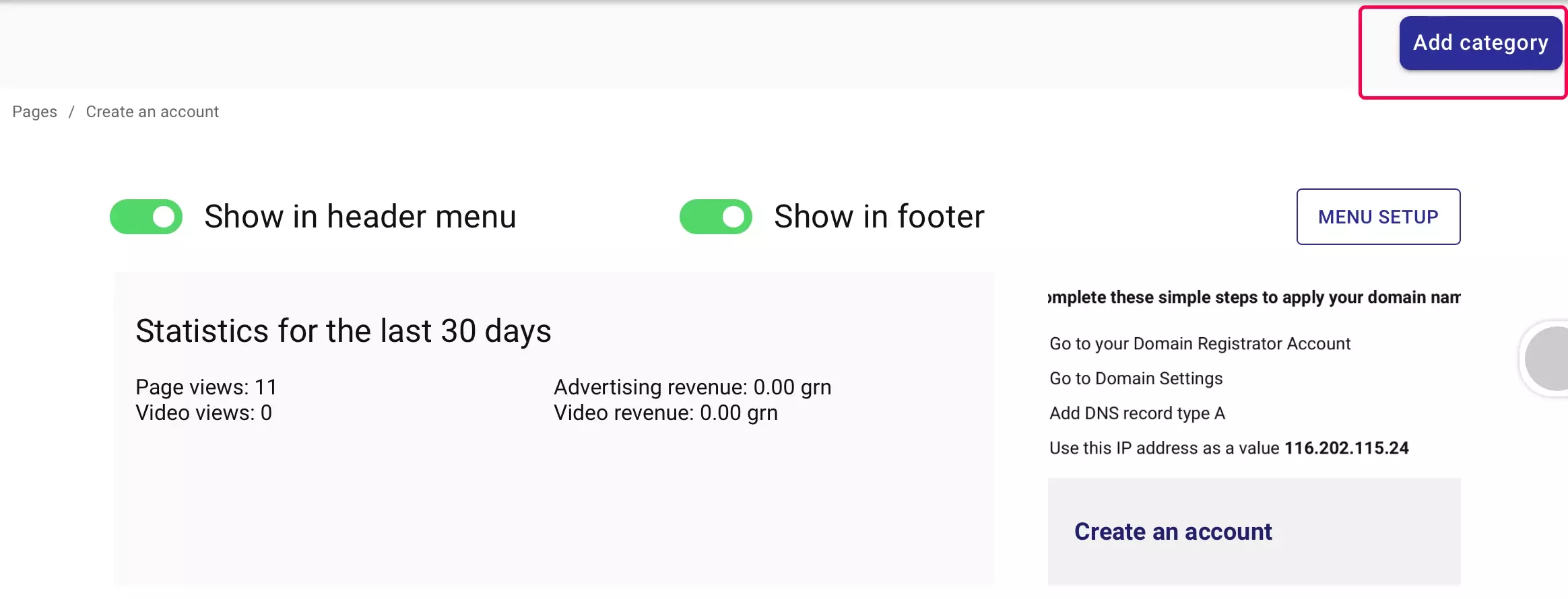
Task: Click the Add DNS record type A step
Action: (x=1137, y=413)
